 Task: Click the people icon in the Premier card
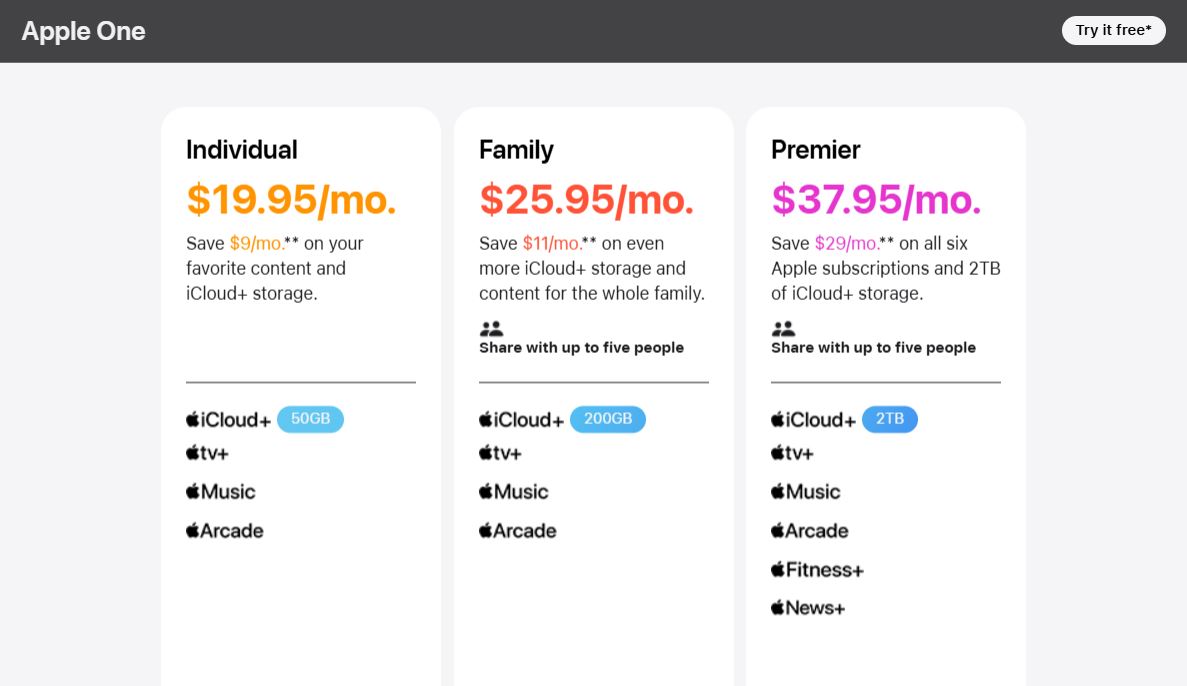(784, 328)
